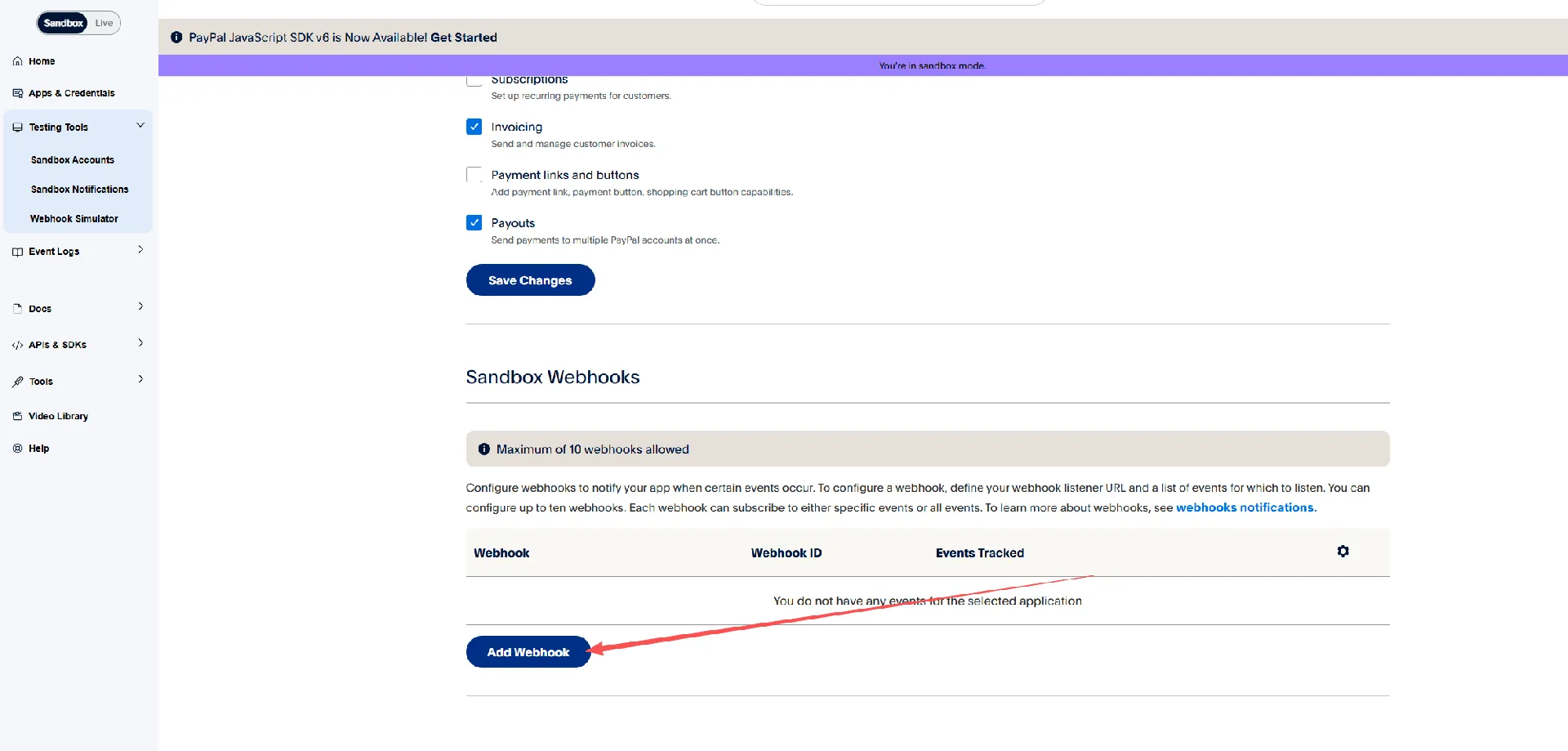1568x751 pixels.
Task: Click the Help lifebuoy icon
Action: [18, 449]
